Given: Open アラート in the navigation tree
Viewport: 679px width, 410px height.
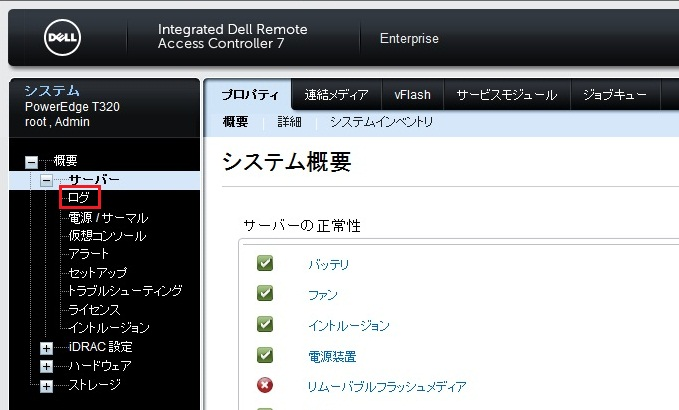Looking at the screenshot, I should (88, 253).
